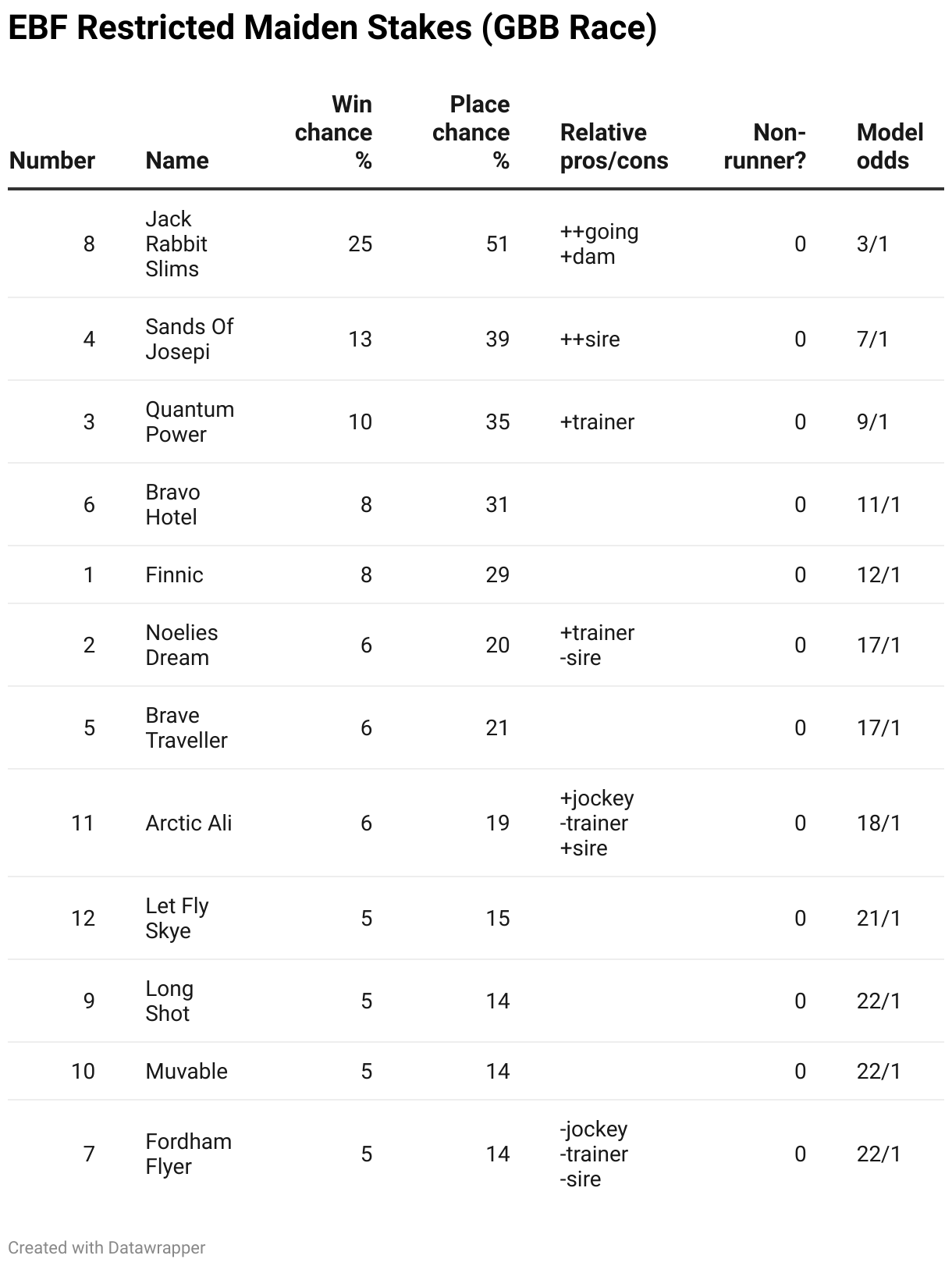Click the Place chance % header

(x=471, y=132)
